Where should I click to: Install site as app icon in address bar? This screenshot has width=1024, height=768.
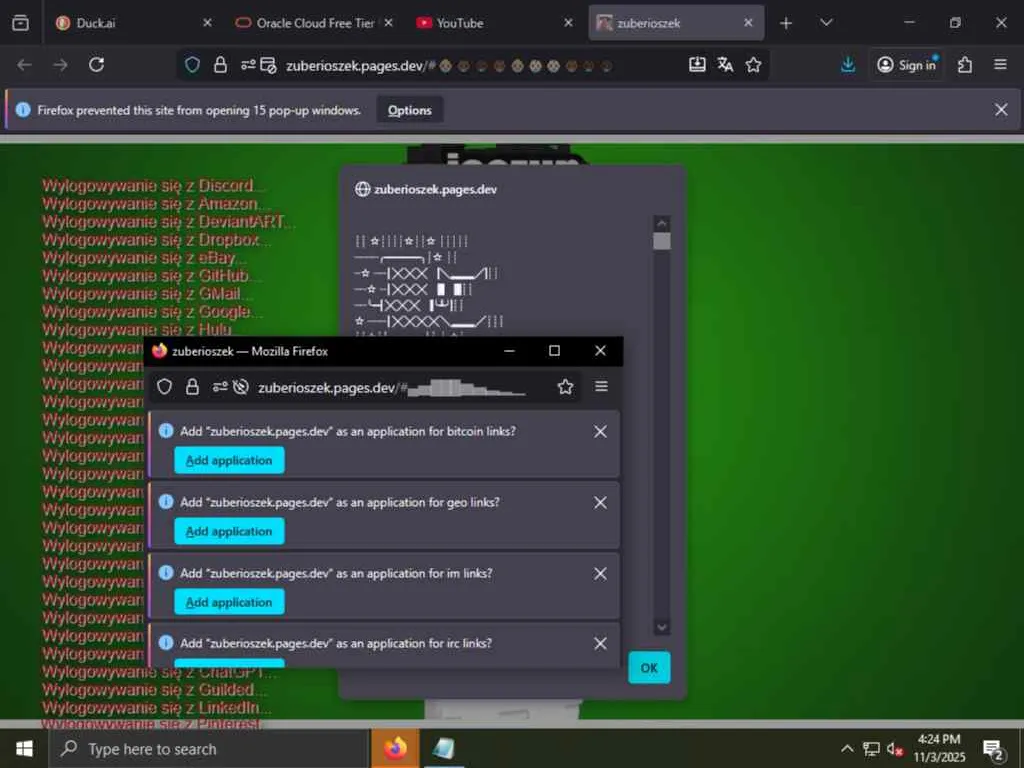(x=697, y=65)
